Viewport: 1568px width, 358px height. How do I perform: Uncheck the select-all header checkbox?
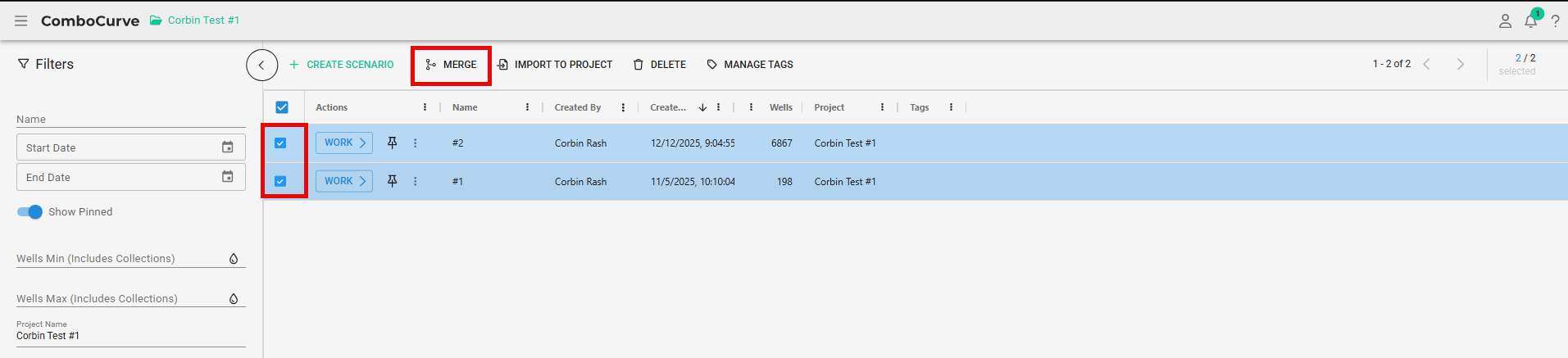click(282, 107)
